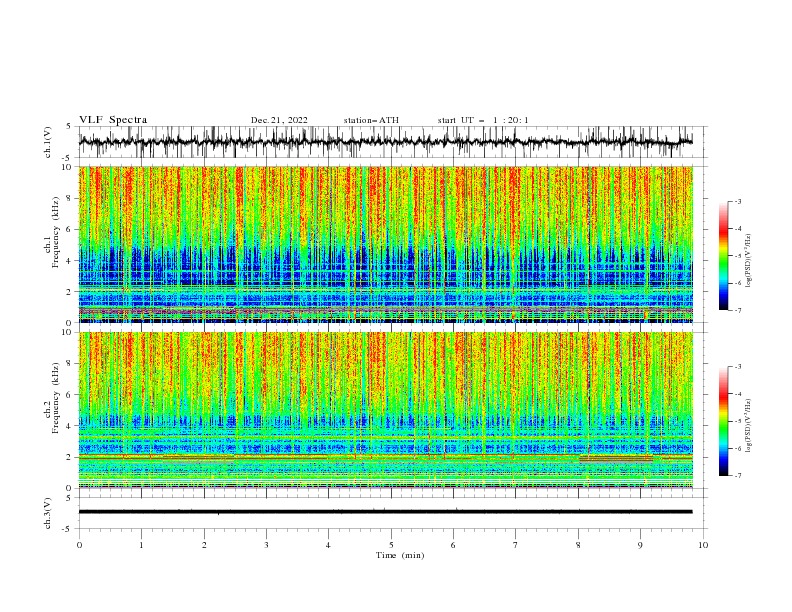Image resolution: width=792 pixels, height=612 pixels.
Task: Click the ch.2 spectrogram "4" kHz tick label
Action: [x=70, y=426]
